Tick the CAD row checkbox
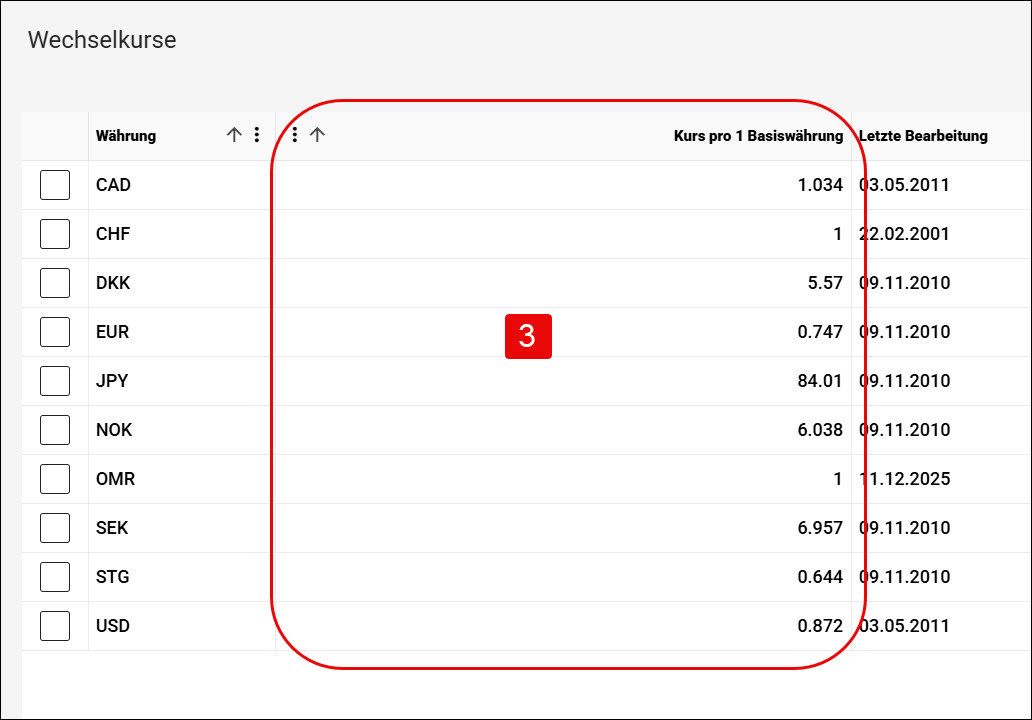 click(55, 185)
